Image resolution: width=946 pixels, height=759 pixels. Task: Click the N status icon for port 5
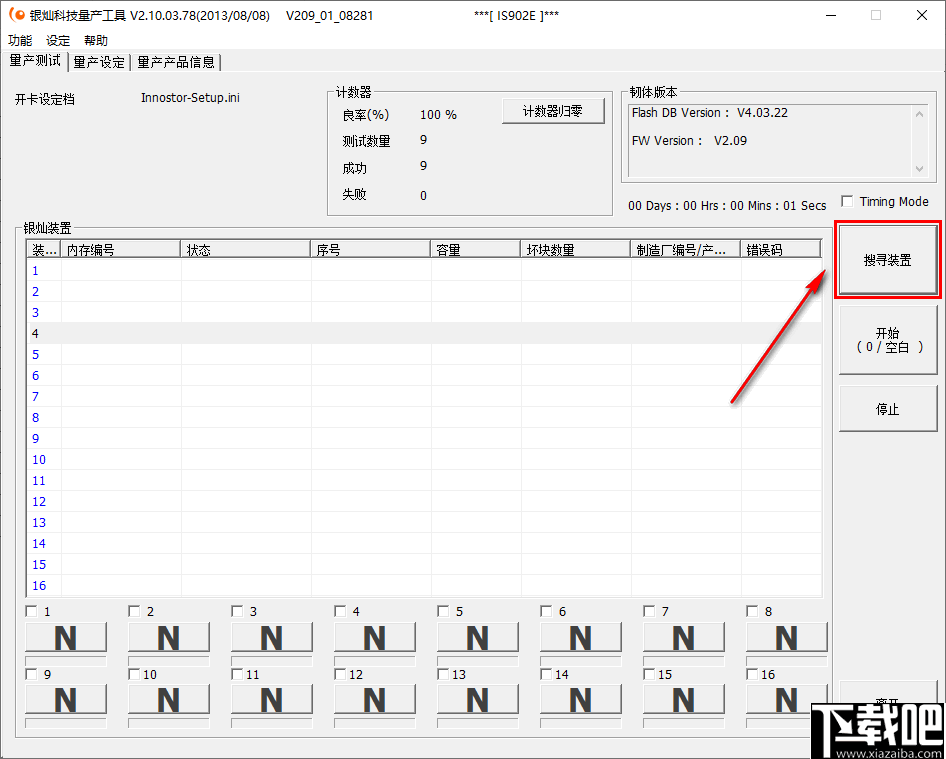477,637
